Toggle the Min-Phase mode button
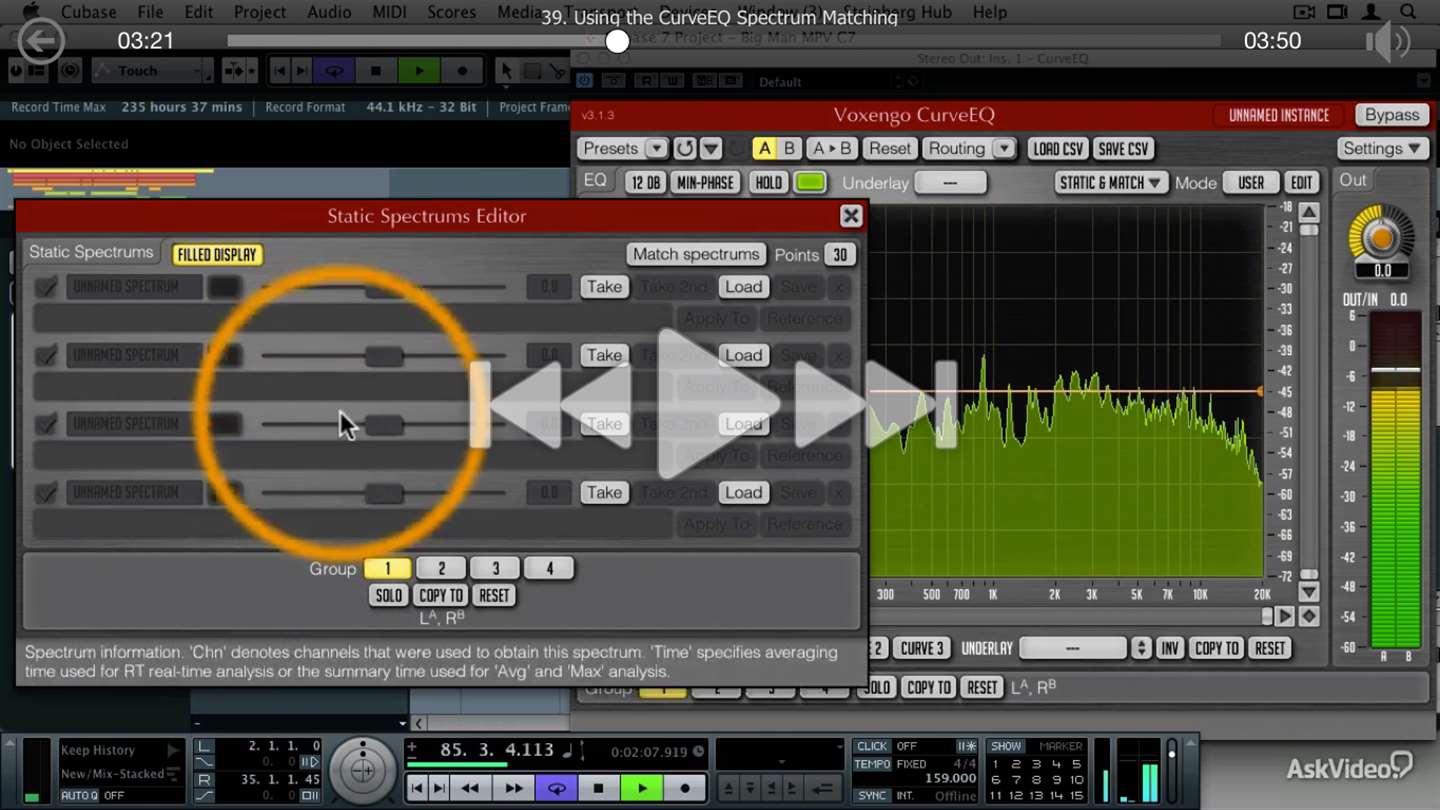This screenshot has height=810, width=1440. point(705,183)
